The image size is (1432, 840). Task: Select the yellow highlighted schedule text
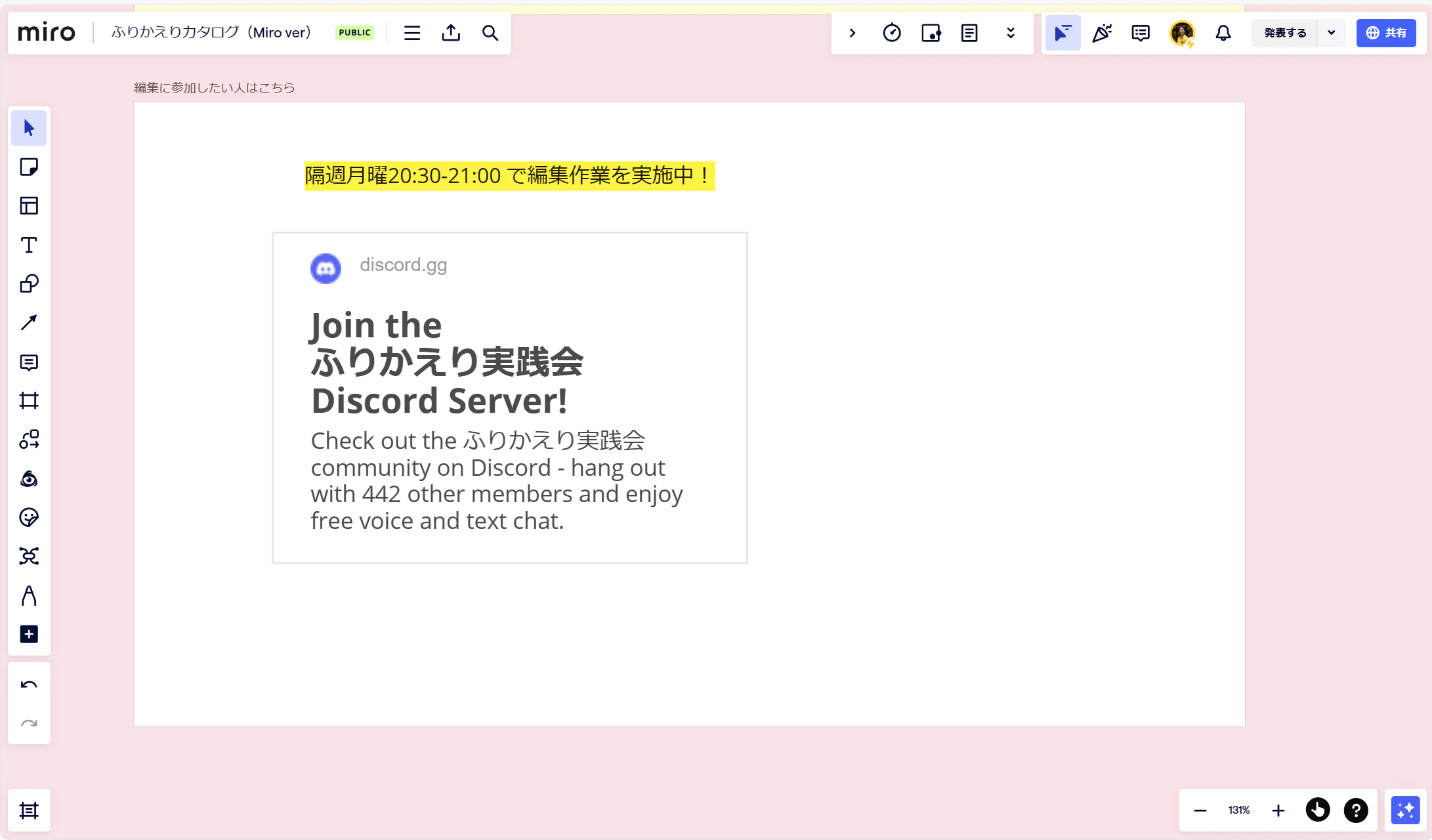click(509, 176)
